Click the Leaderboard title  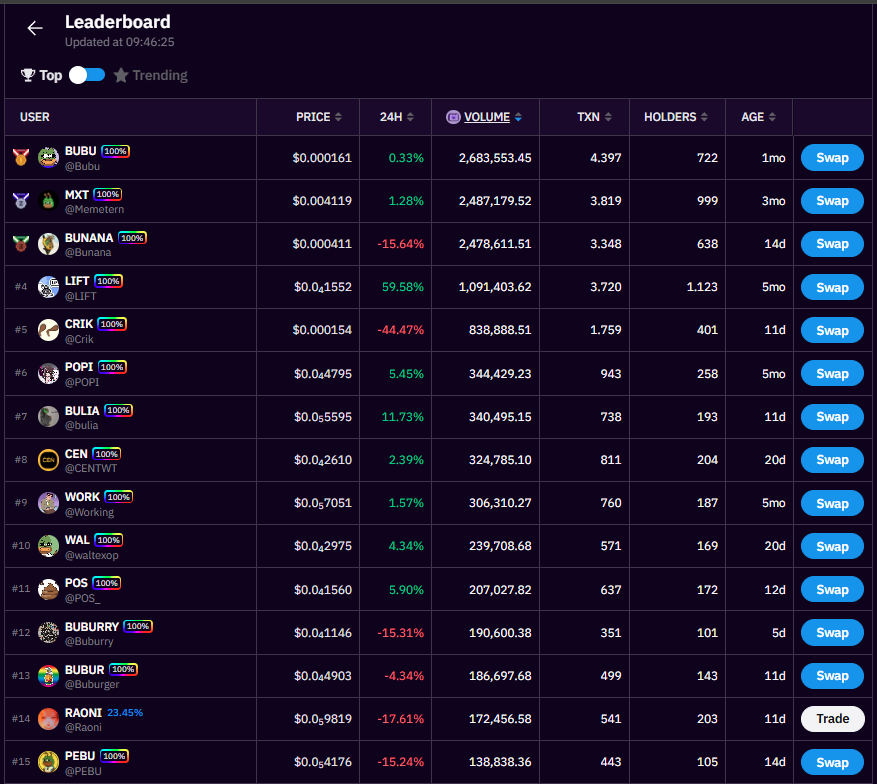(x=117, y=22)
